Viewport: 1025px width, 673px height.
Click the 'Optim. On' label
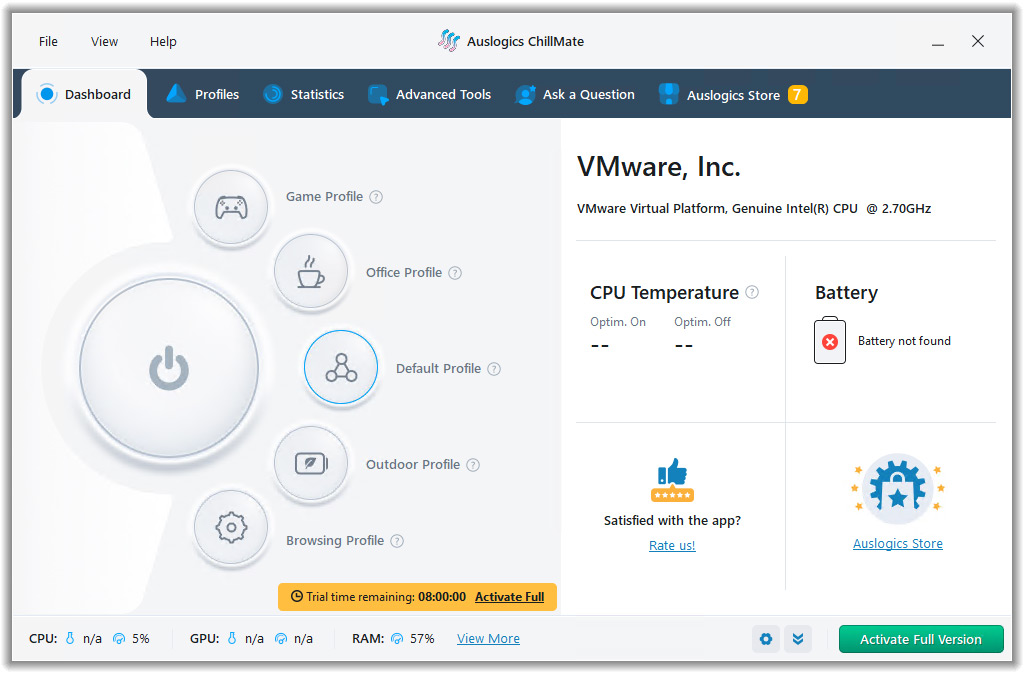pos(618,321)
